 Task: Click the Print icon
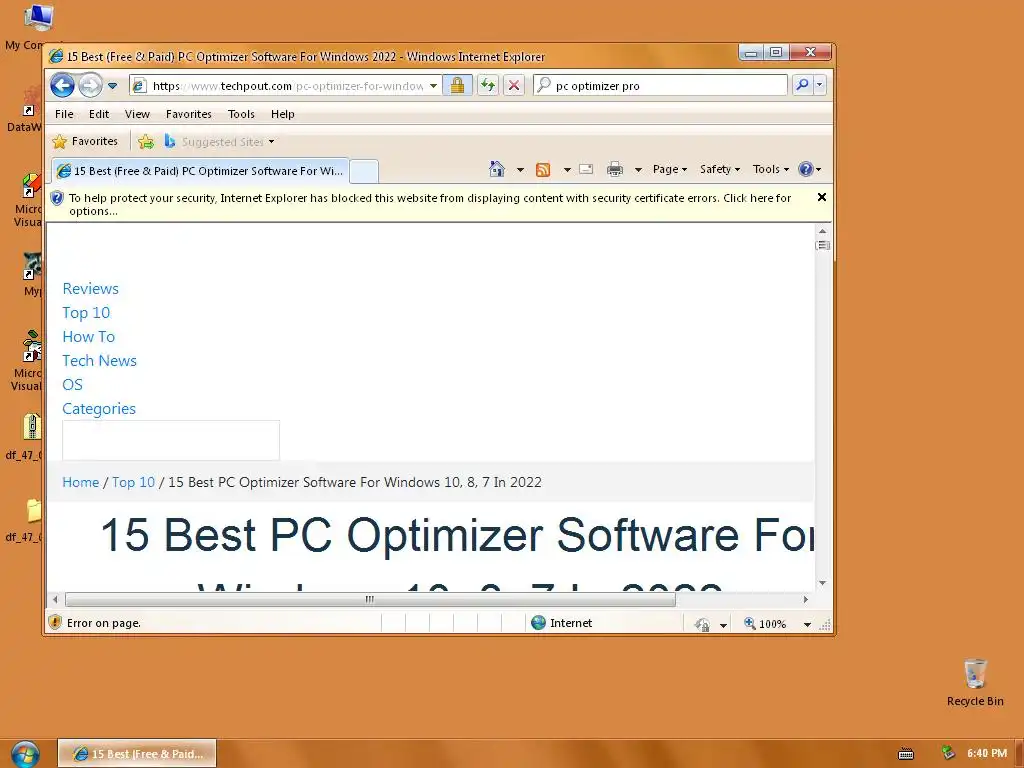coord(615,170)
